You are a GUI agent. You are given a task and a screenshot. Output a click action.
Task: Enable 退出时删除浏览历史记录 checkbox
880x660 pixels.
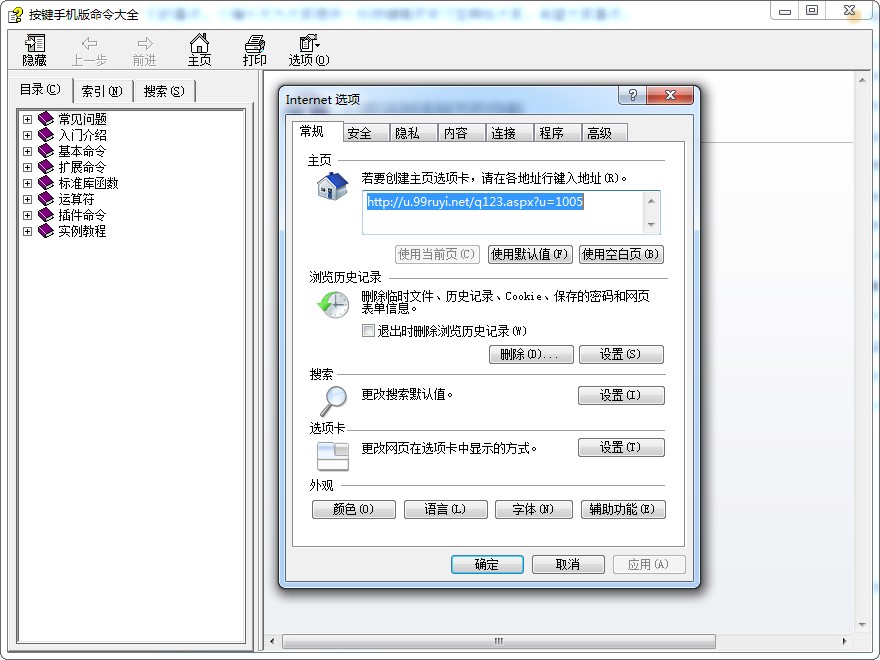(368, 331)
